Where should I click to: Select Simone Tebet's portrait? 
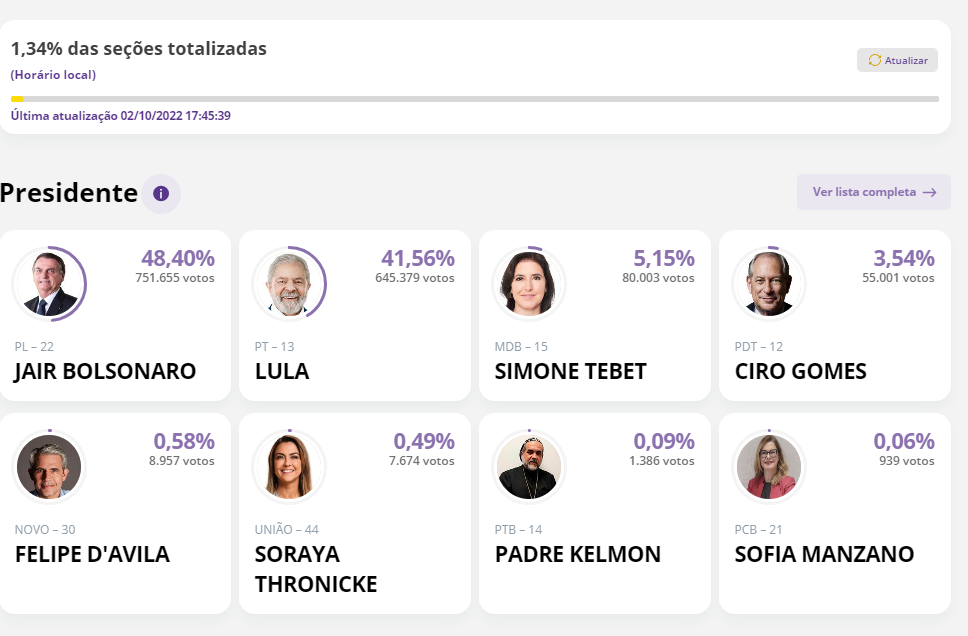coord(529,284)
